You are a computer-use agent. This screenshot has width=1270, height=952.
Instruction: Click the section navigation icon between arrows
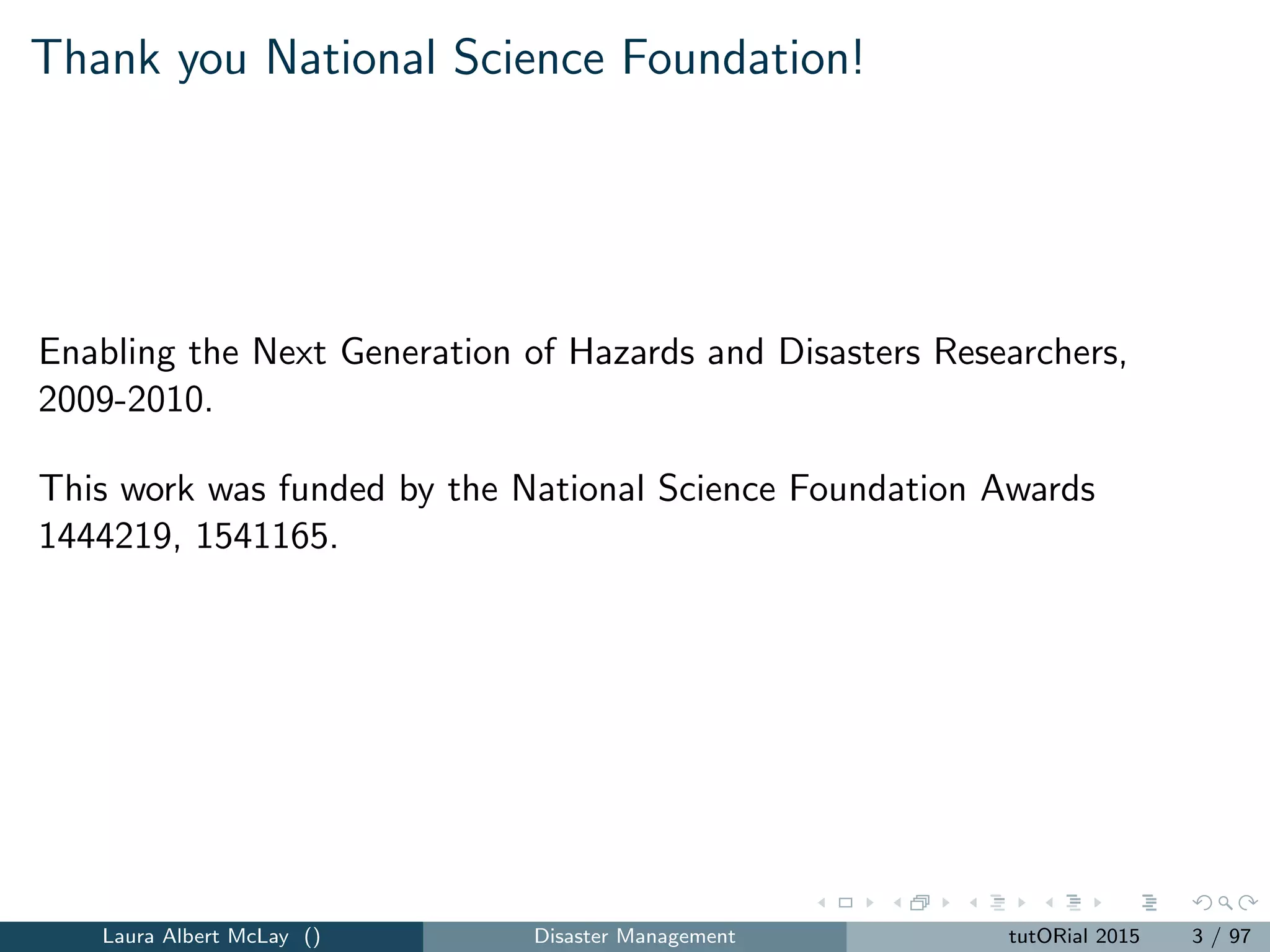(x=1073, y=903)
